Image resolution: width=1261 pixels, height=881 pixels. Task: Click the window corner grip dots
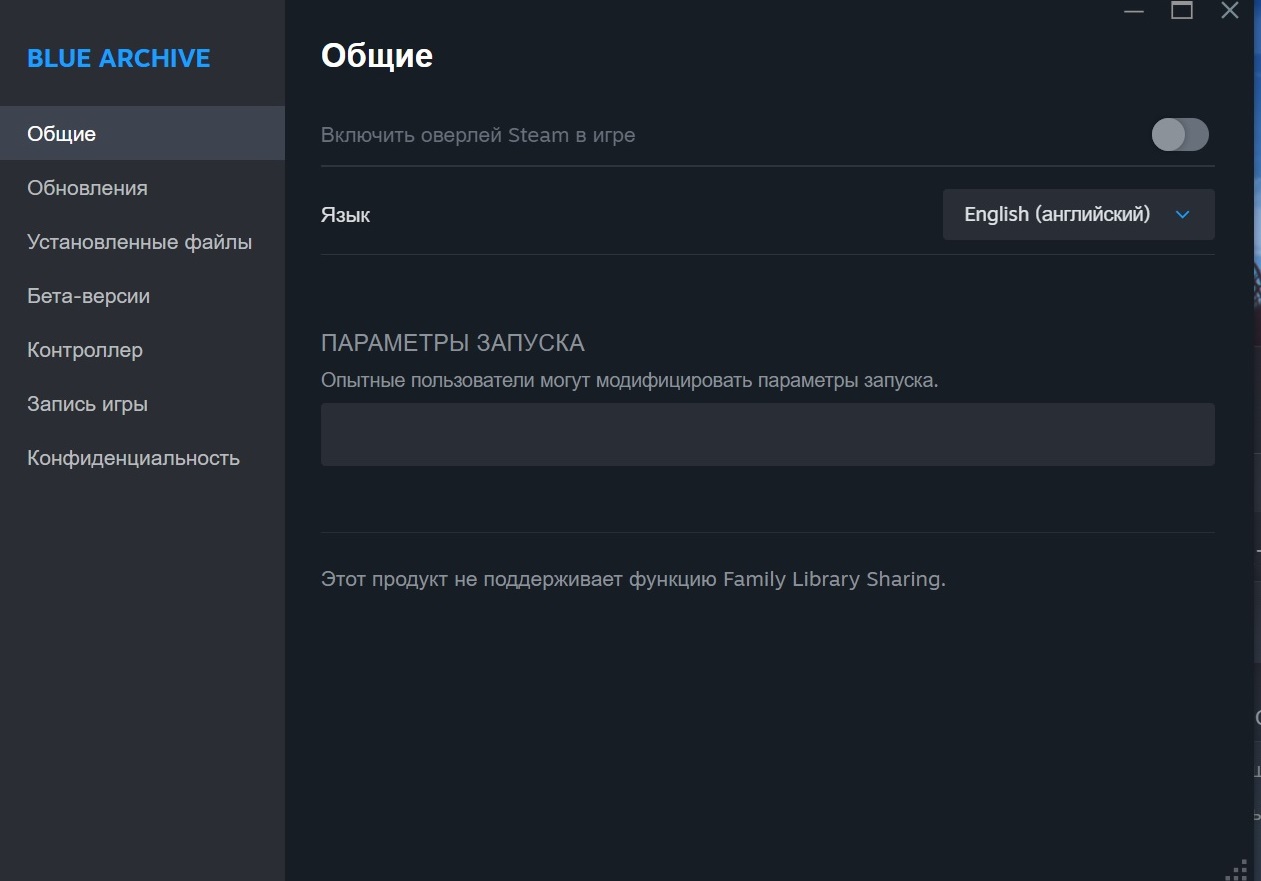[1238, 869]
